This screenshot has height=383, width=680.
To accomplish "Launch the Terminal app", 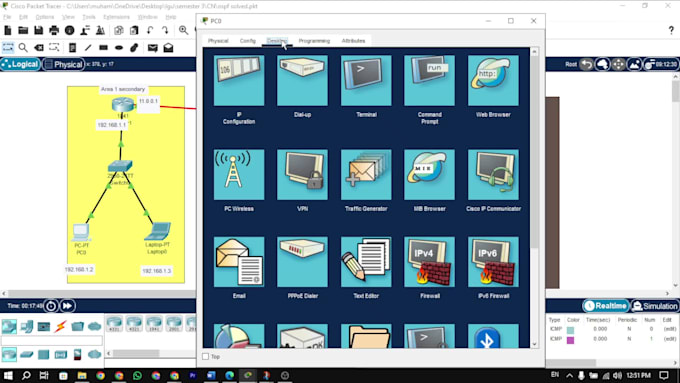I will [366, 81].
